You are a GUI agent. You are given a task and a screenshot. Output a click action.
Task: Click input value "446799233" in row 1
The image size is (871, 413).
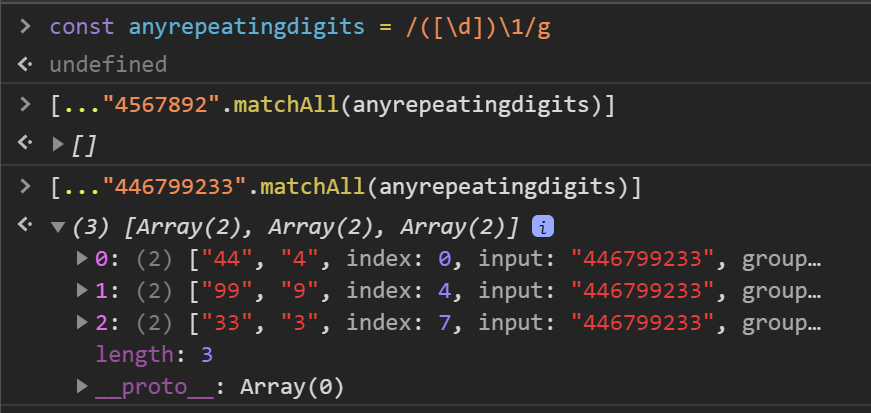[x=643, y=290]
